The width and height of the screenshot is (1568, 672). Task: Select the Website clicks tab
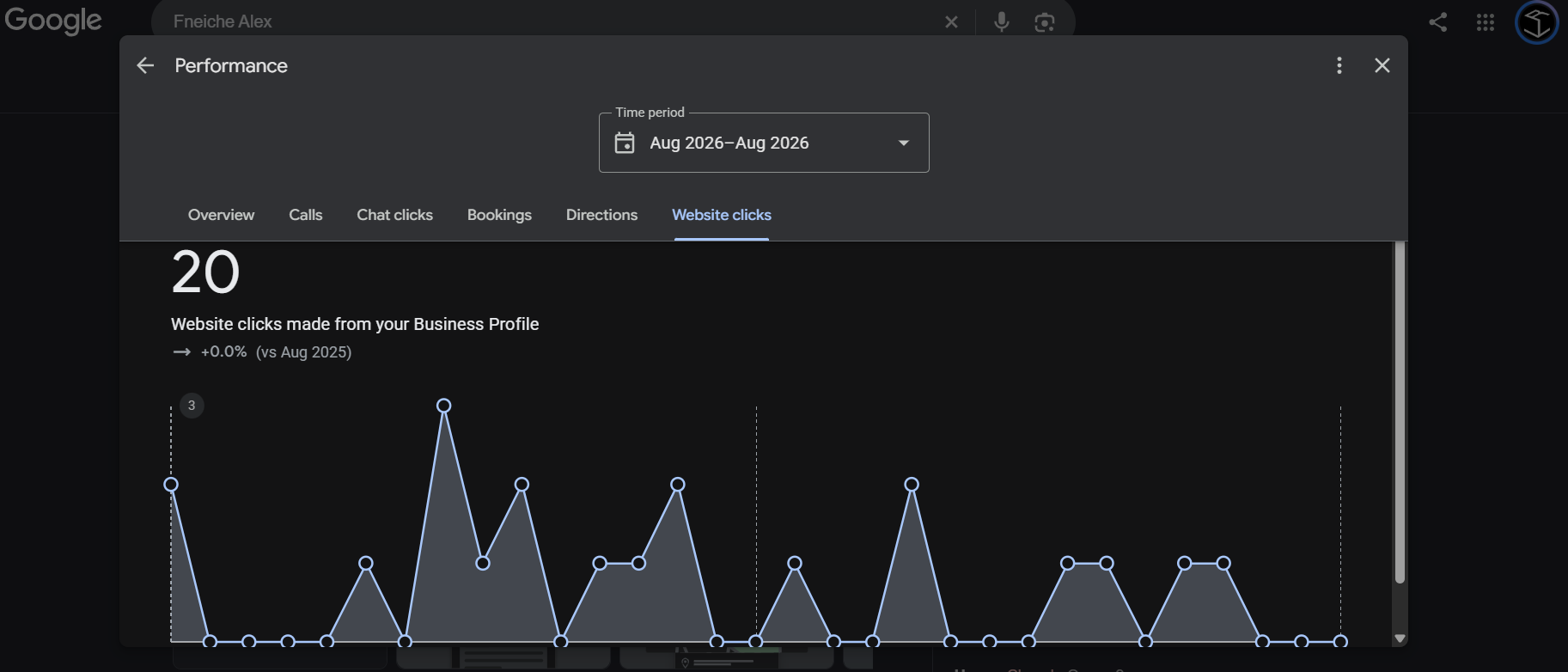722,215
